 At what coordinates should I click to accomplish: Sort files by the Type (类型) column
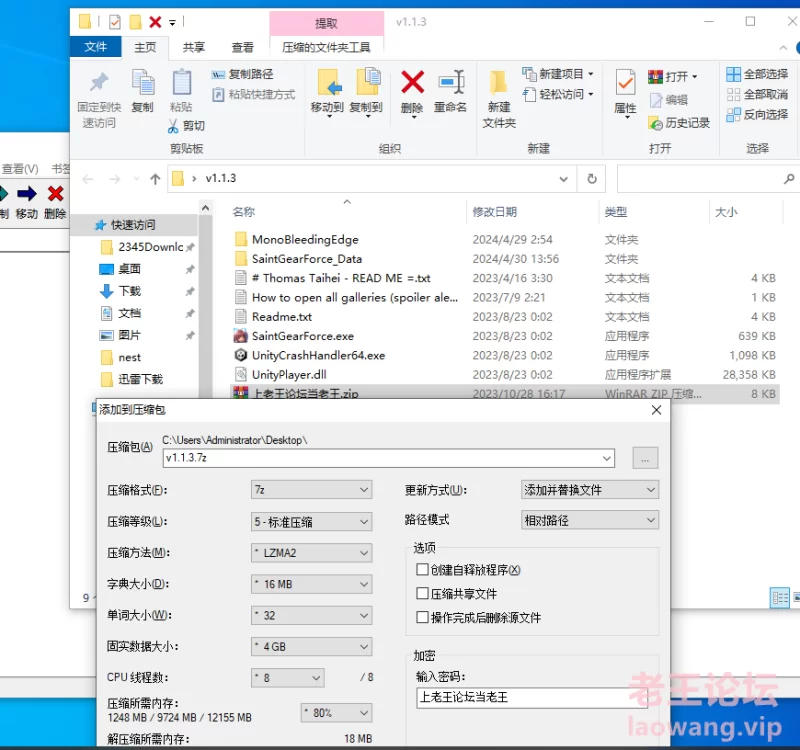pos(616,212)
